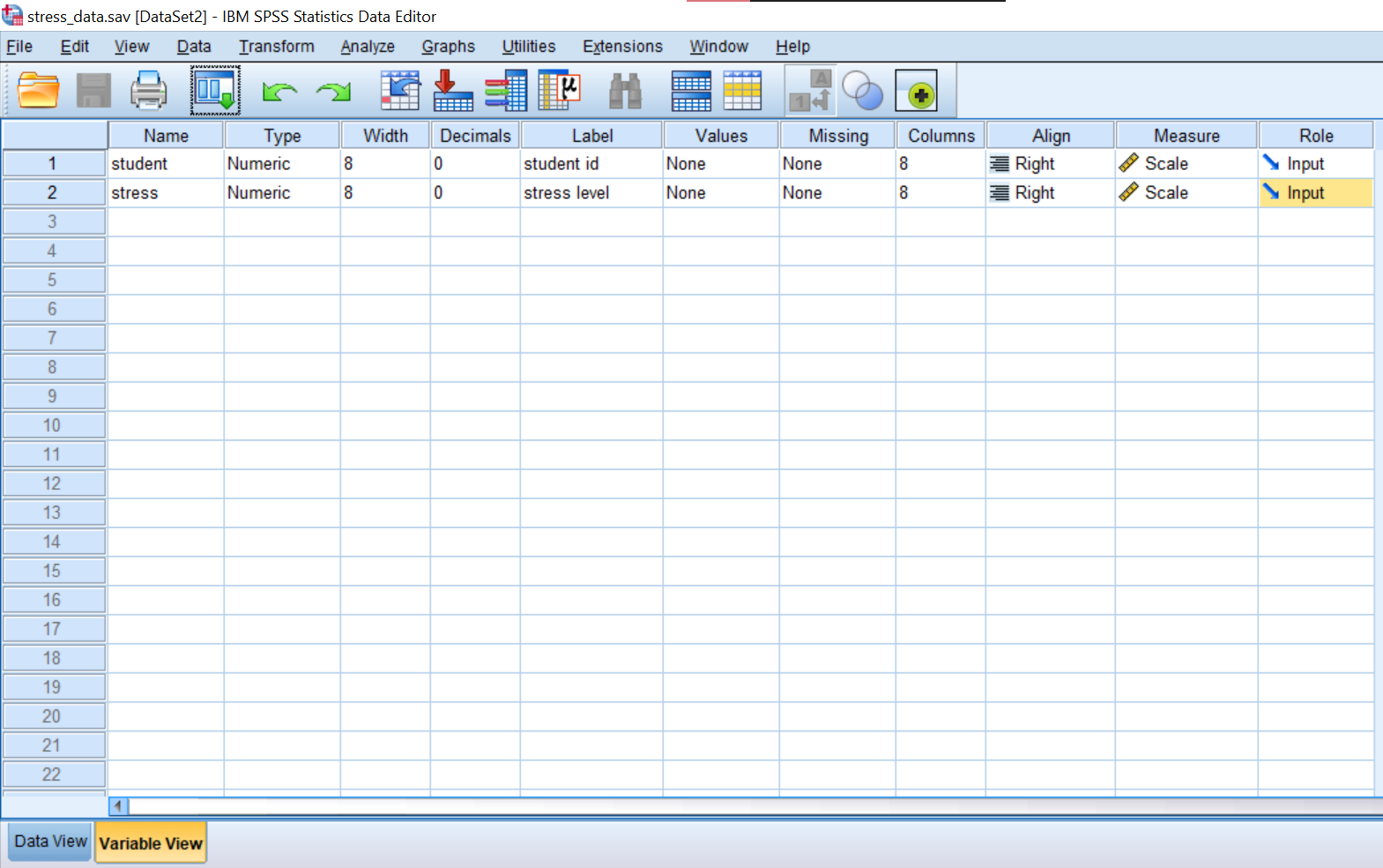The image size is (1383, 868).
Task: Open the Graphs menu
Action: point(448,47)
